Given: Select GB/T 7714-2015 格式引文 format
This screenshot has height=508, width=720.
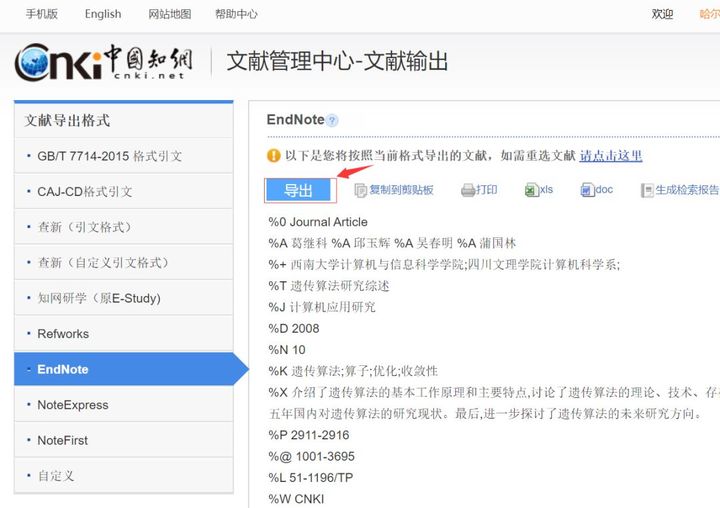Looking at the screenshot, I should click(x=124, y=156).
